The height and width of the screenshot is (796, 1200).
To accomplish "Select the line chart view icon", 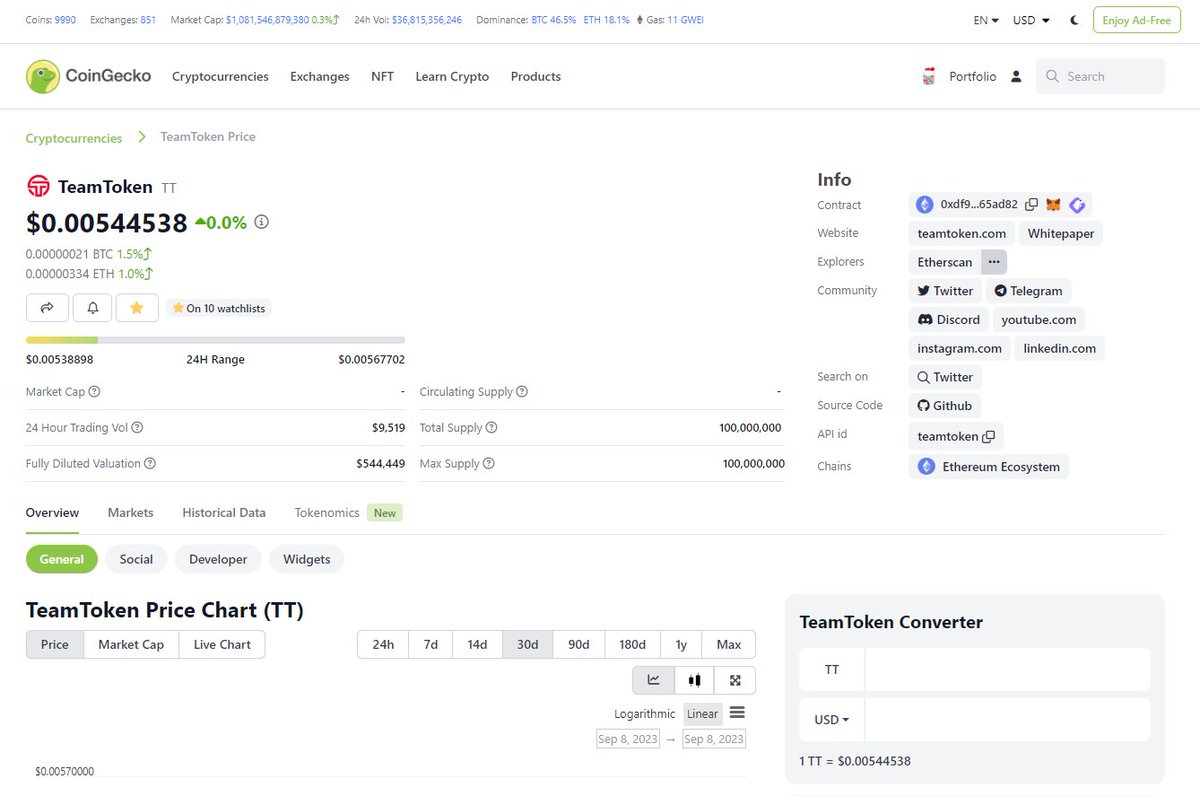I will [x=654, y=680].
